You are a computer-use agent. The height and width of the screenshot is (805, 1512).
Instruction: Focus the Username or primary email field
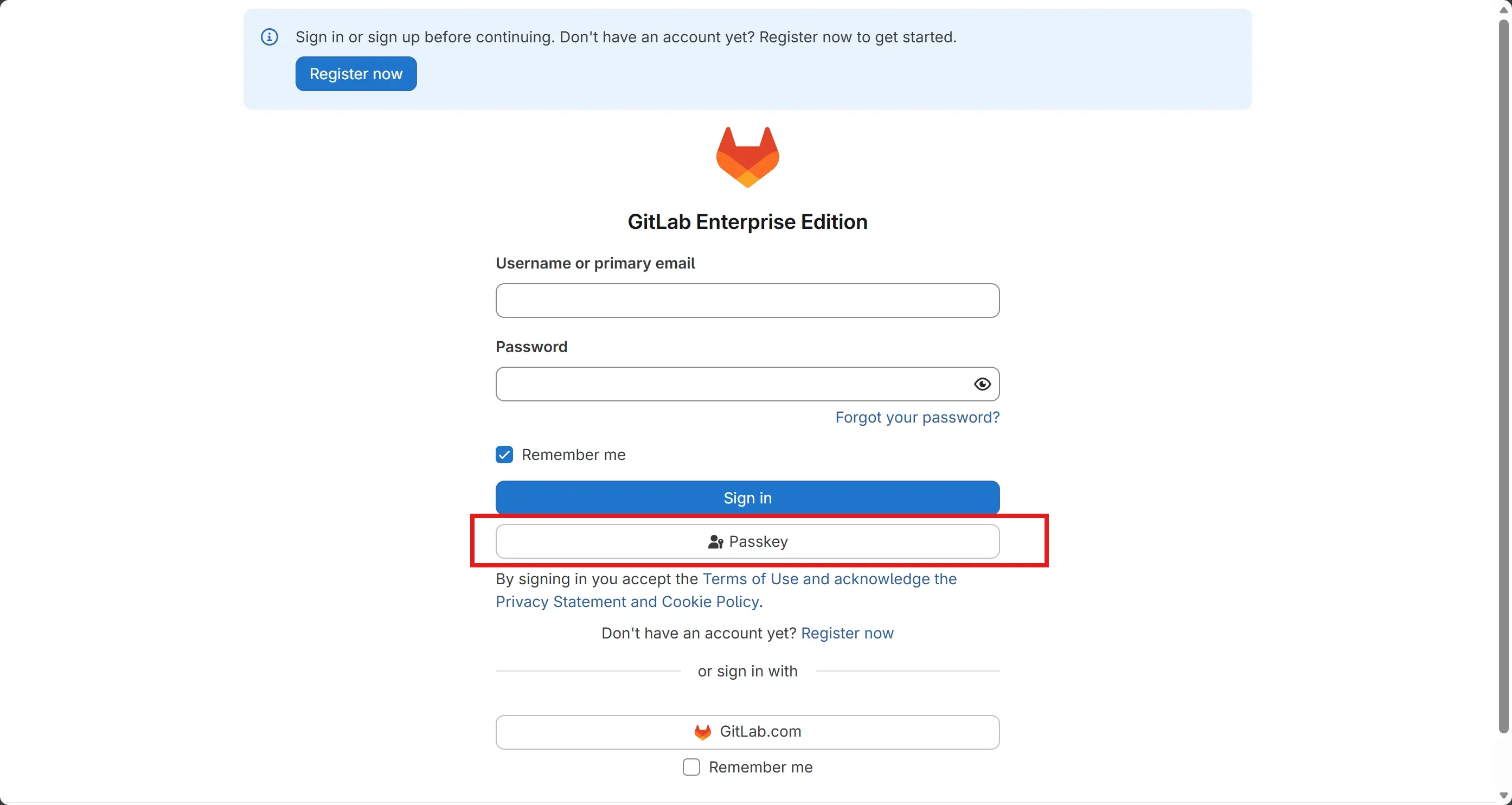pos(747,301)
